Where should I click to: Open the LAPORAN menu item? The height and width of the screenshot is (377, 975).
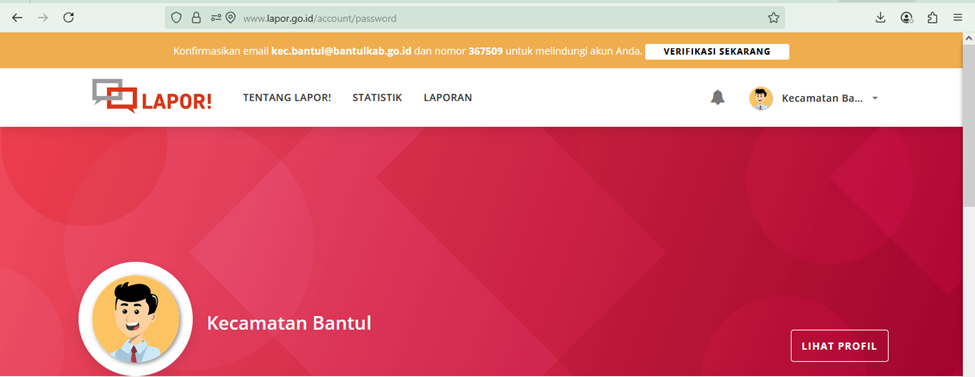448,98
